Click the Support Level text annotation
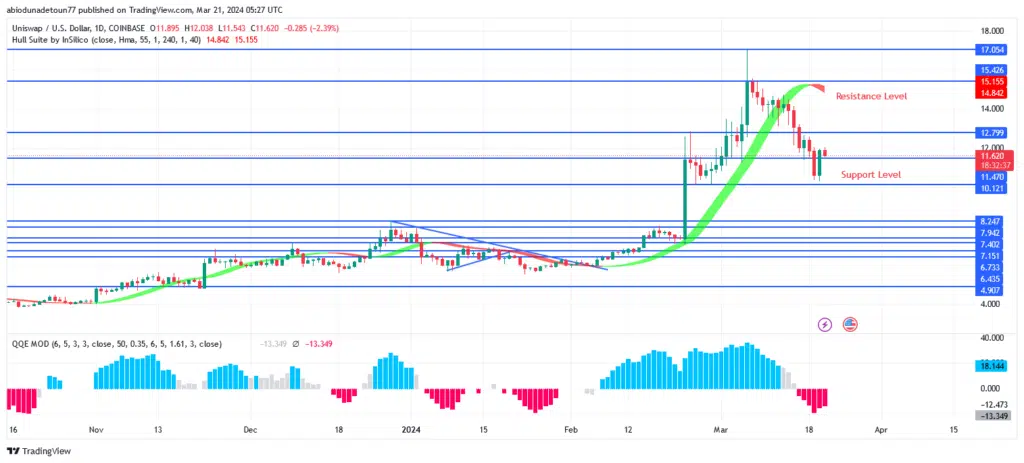The image size is (1024, 463). (871, 174)
